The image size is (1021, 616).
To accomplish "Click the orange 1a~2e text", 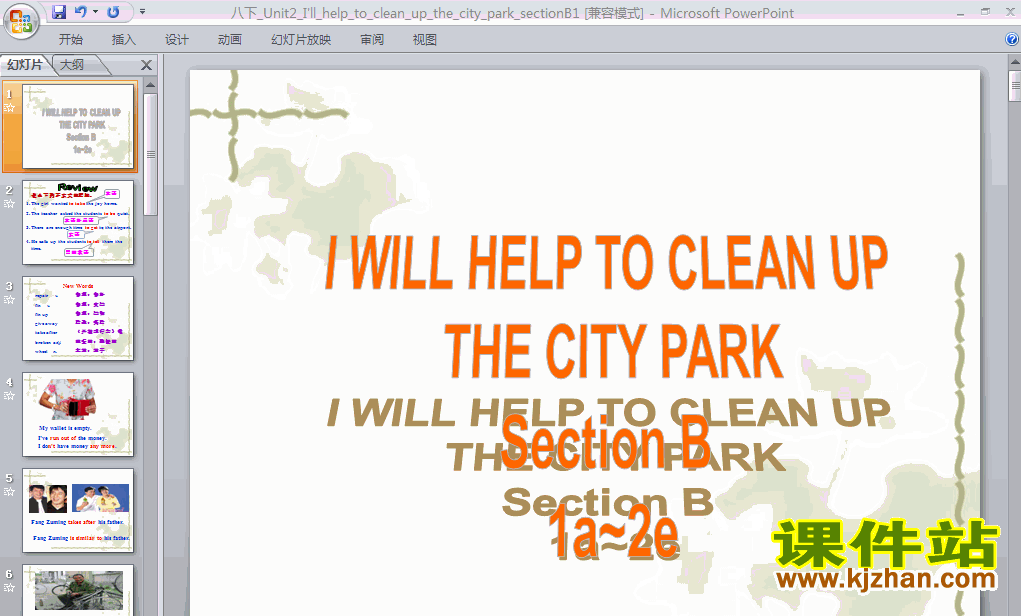I will click(x=613, y=532).
